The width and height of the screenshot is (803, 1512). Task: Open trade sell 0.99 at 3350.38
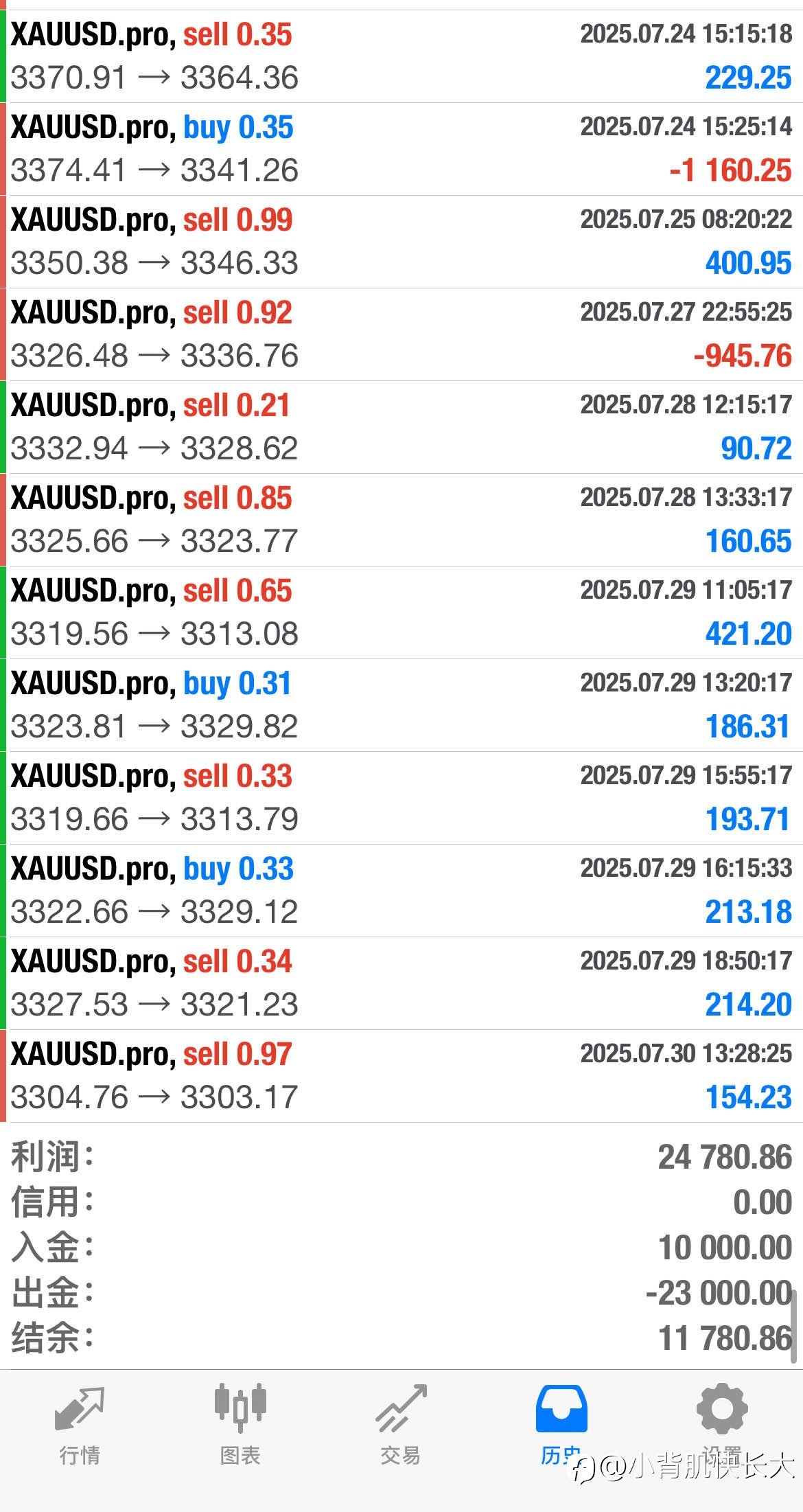[x=401, y=242]
